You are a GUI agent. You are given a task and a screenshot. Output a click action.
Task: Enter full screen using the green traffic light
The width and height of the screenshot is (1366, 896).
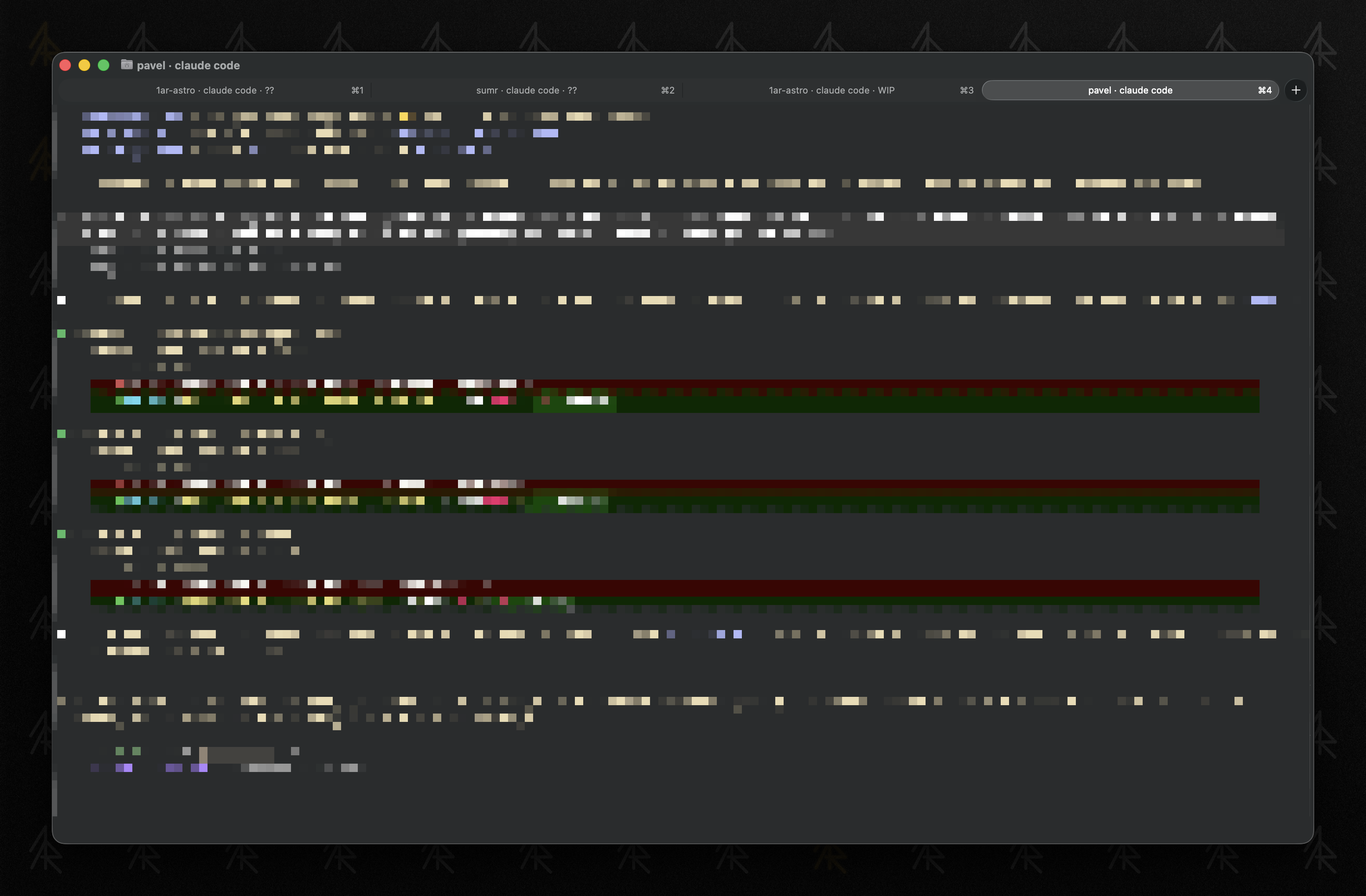click(x=104, y=65)
